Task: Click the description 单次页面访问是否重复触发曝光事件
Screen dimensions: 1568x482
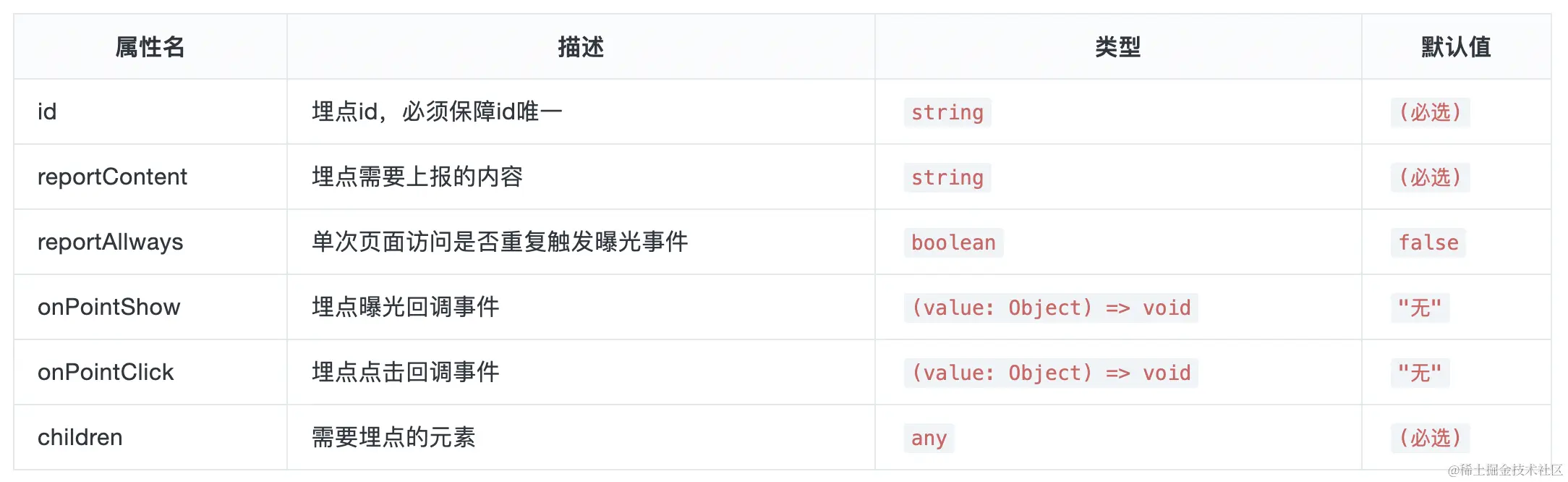Action: (x=500, y=242)
